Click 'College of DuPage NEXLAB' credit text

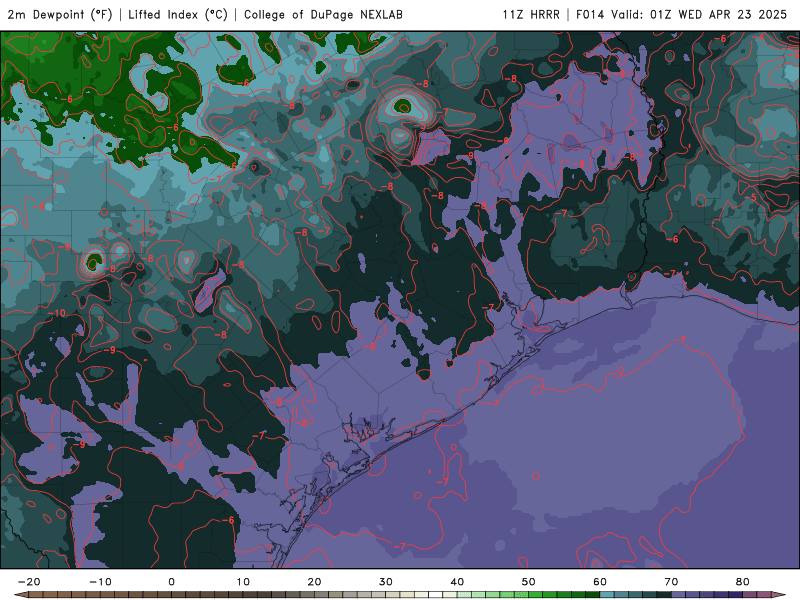tap(323, 14)
